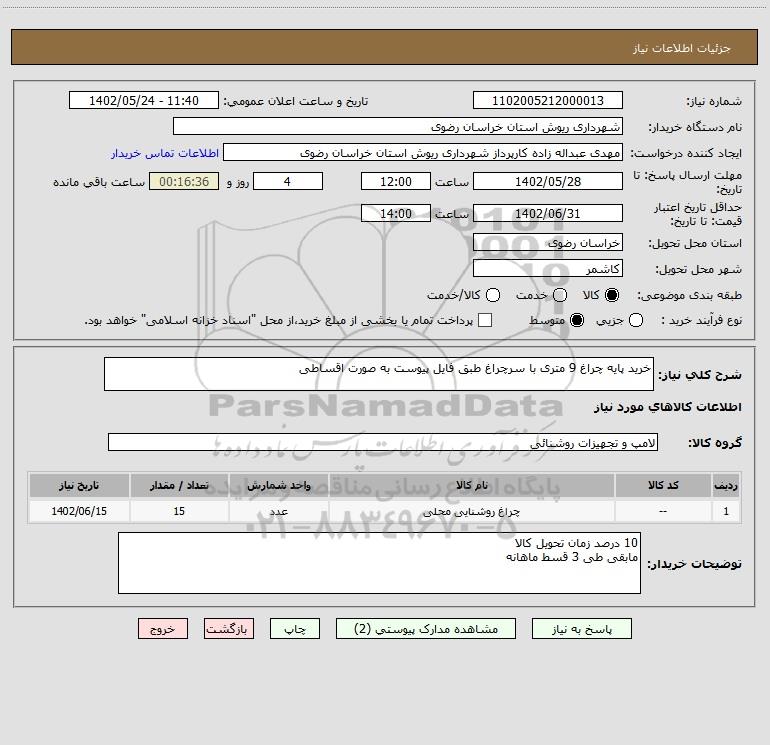The width and height of the screenshot is (770, 745).
Task: Open the اطلاعات تماس خریدار link
Action: (165, 153)
